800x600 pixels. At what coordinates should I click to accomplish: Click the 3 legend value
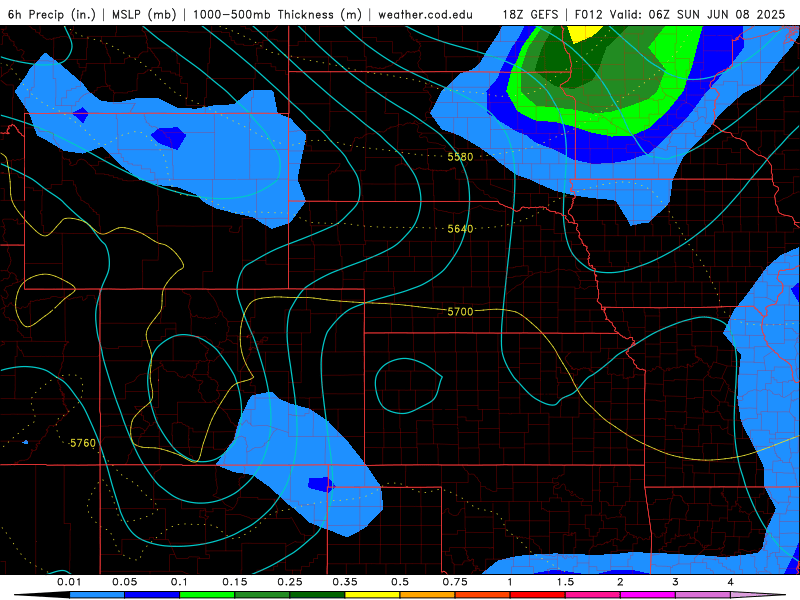tap(676, 582)
